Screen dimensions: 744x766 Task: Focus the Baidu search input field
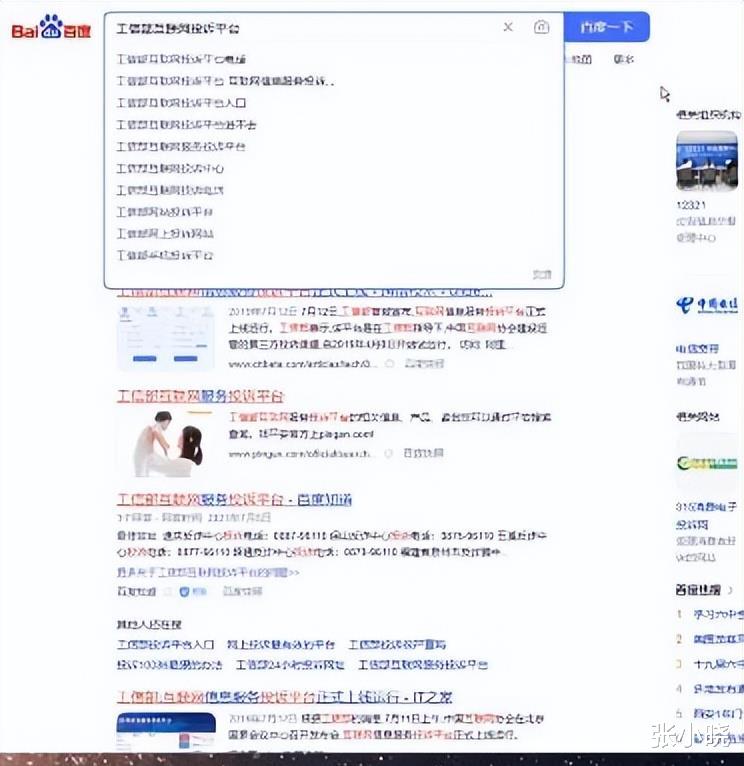[x=305, y=28]
